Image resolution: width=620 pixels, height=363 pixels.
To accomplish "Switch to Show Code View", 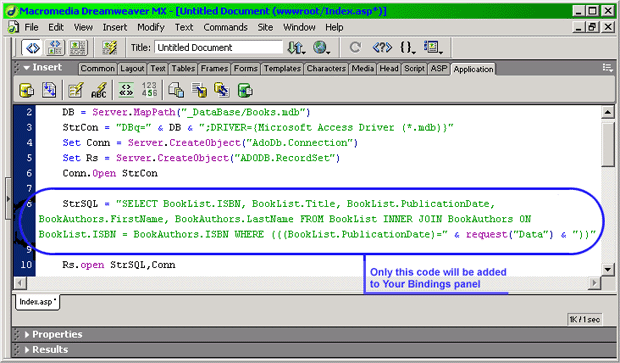I will (x=32, y=48).
